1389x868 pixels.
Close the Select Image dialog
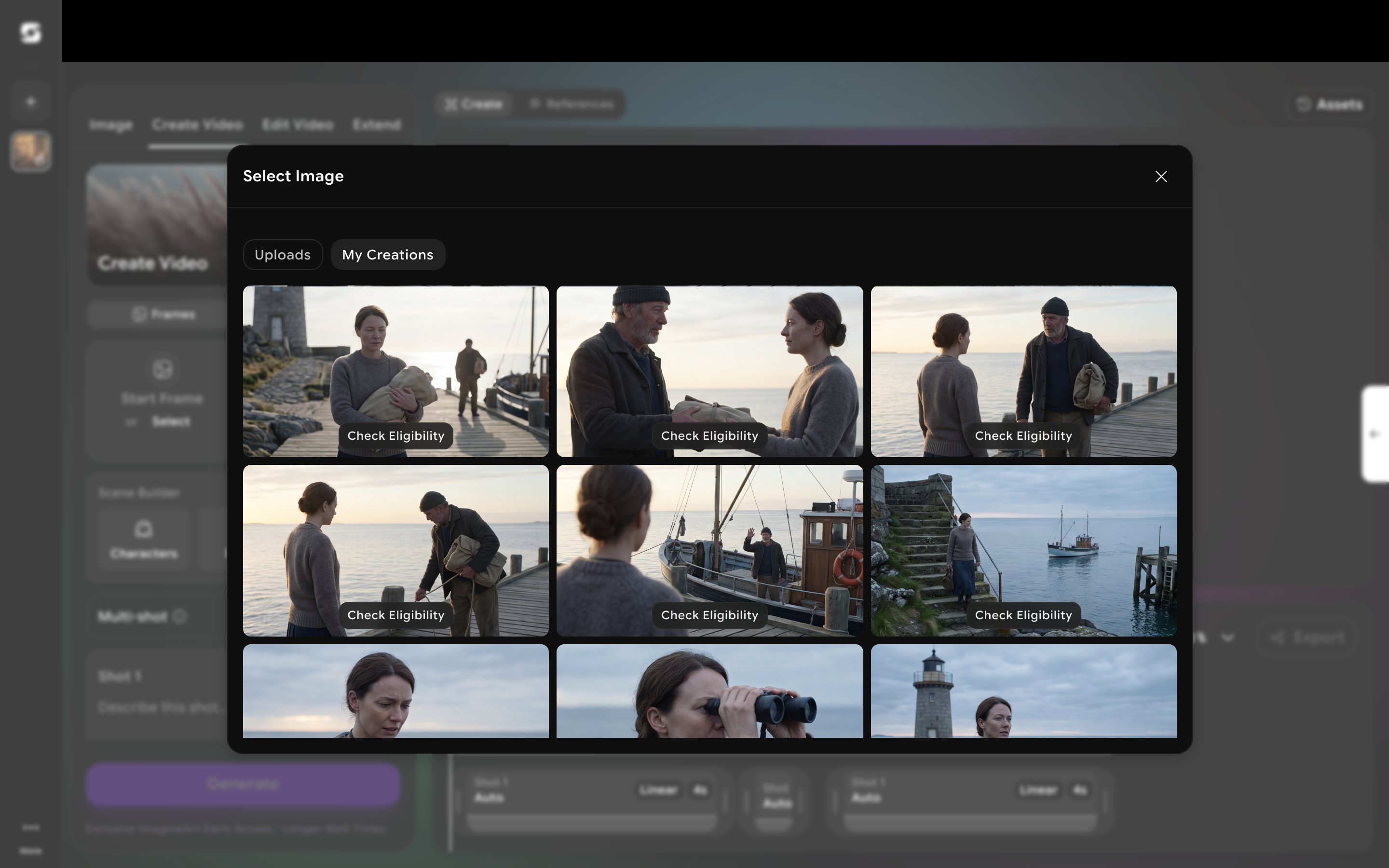coord(1160,176)
